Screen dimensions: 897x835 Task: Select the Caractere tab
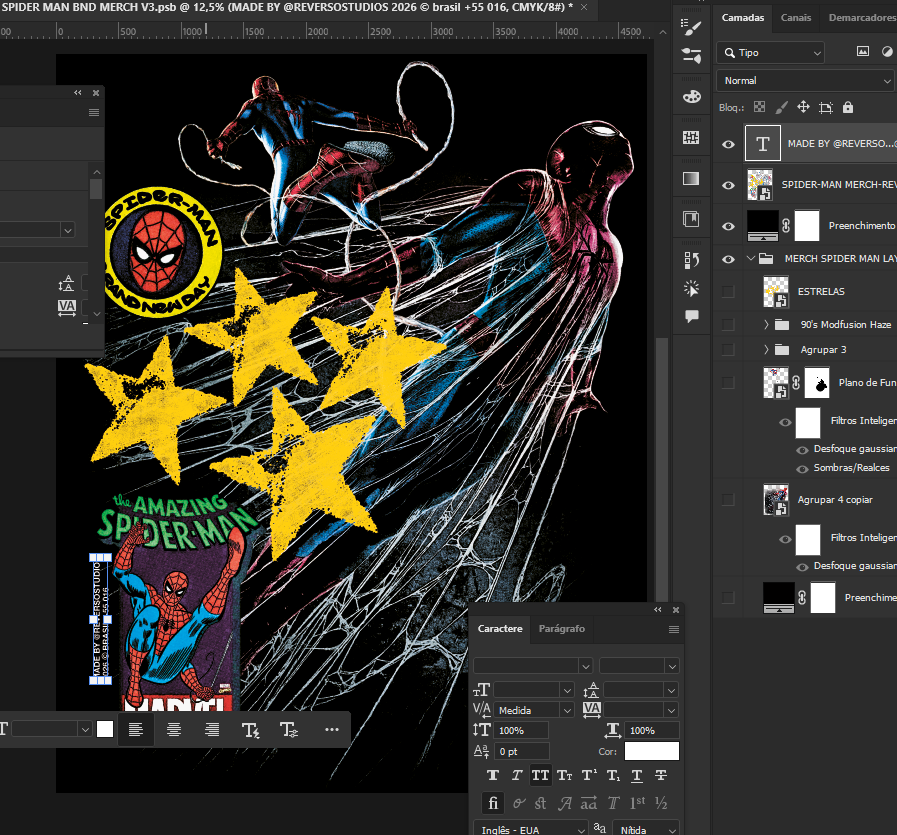pyautogui.click(x=500, y=629)
